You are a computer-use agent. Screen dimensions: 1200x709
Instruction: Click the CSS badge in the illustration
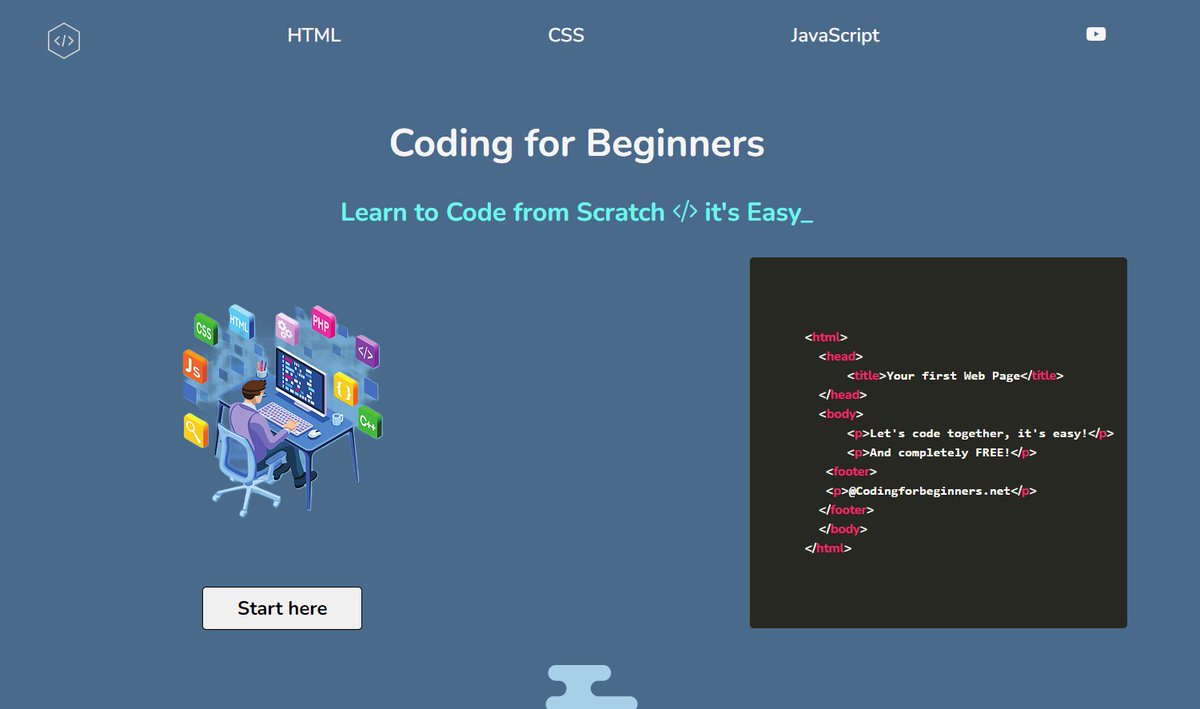204,330
